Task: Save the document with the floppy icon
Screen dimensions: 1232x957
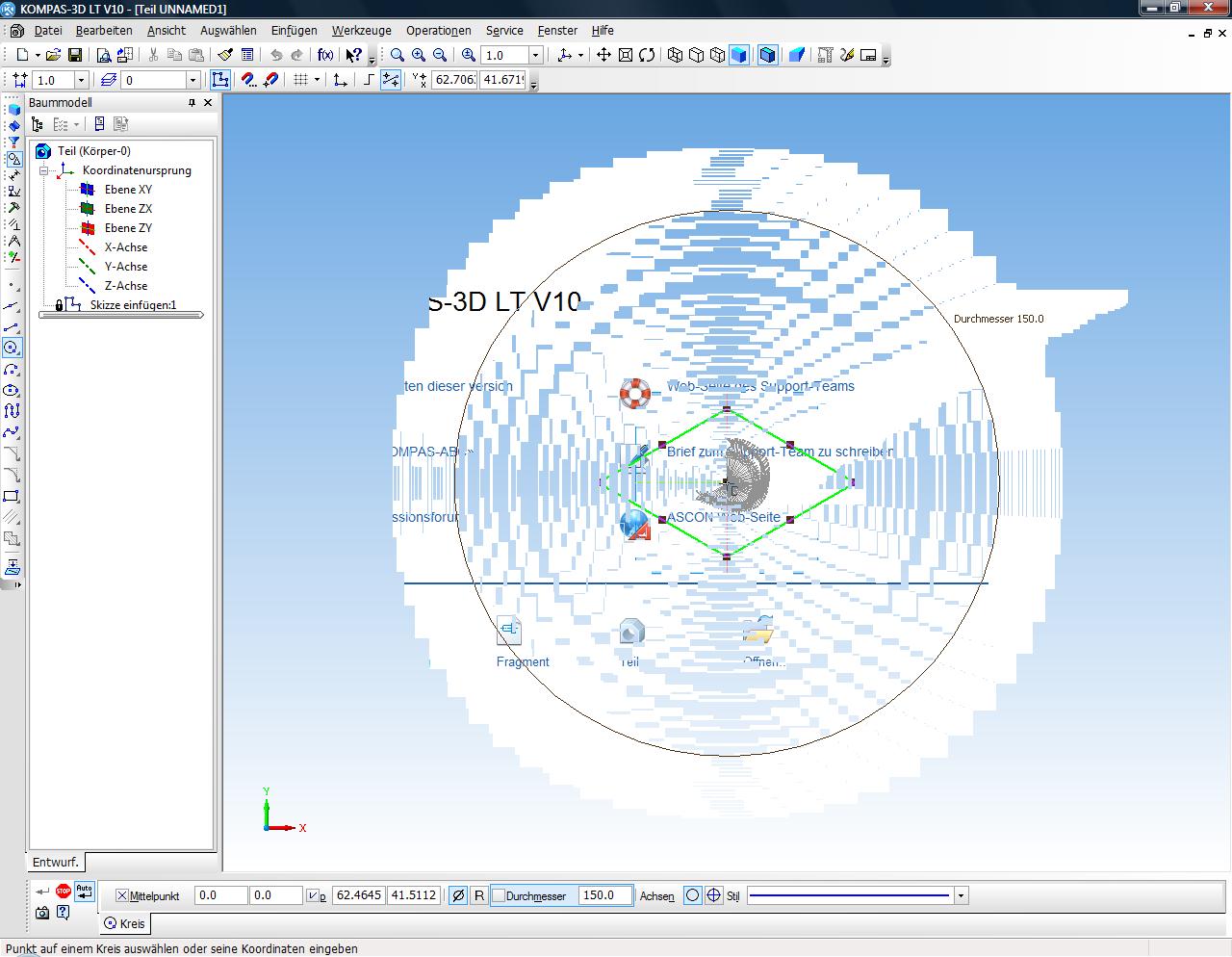Action: [x=74, y=55]
